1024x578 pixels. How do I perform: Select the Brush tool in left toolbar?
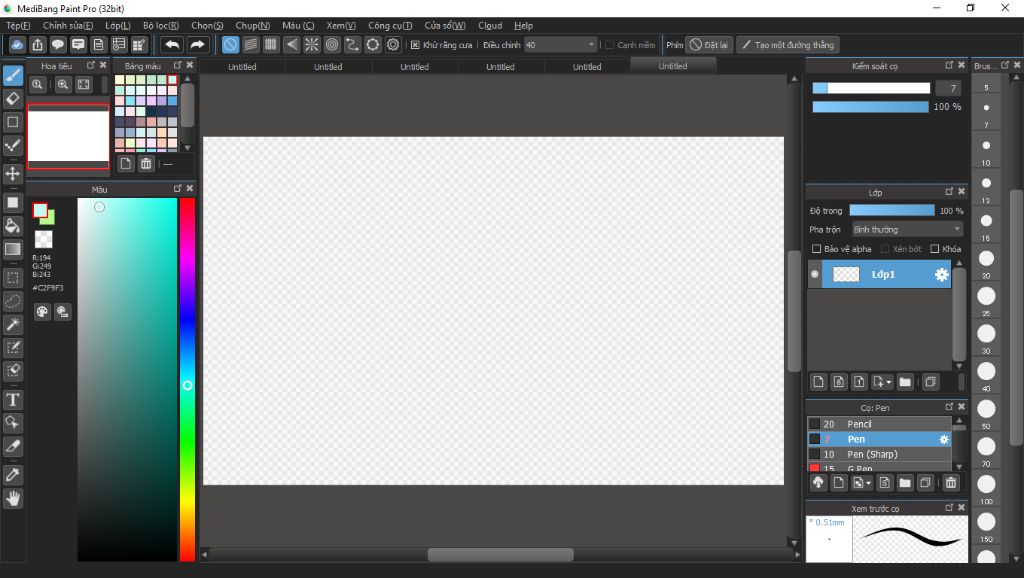[x=13, y=75]
